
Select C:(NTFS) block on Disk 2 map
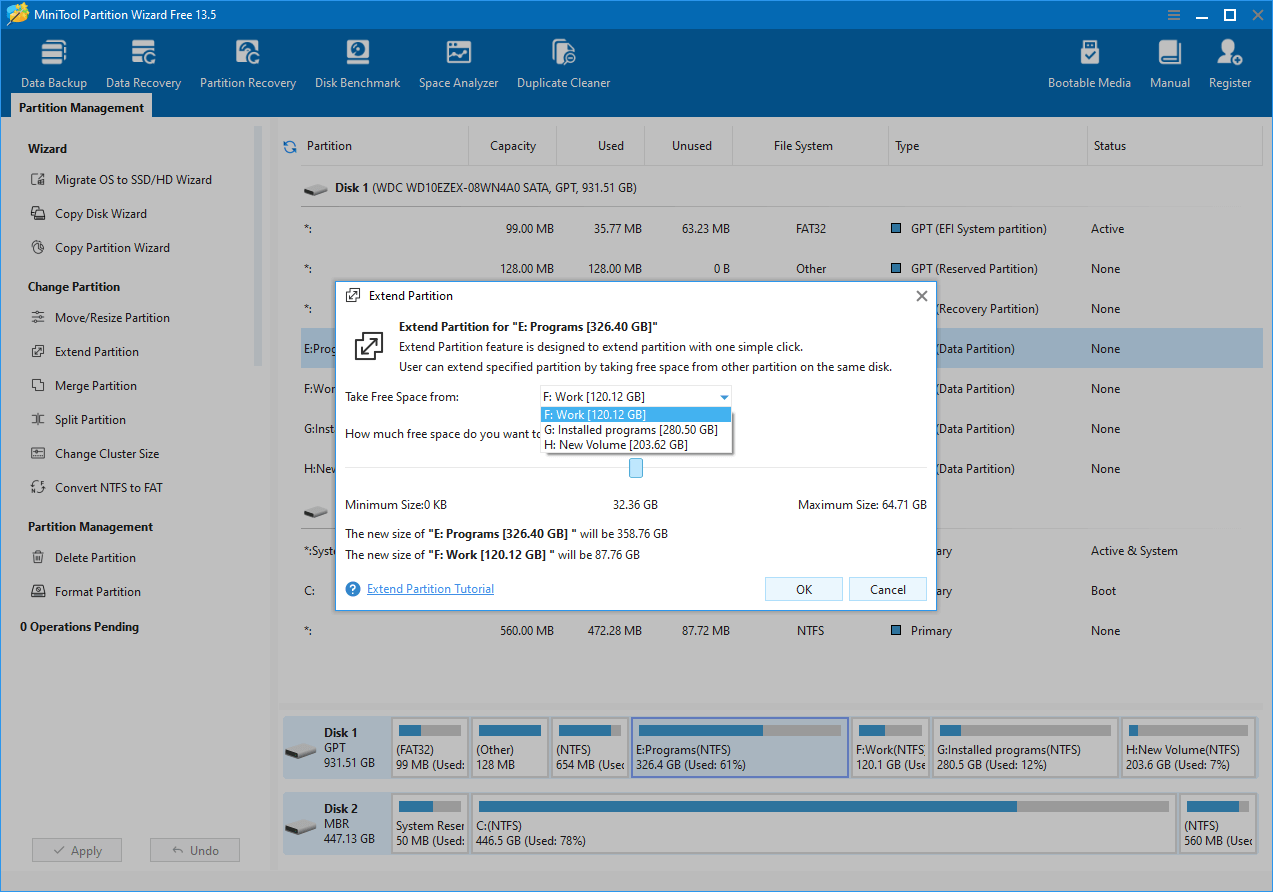823,823
